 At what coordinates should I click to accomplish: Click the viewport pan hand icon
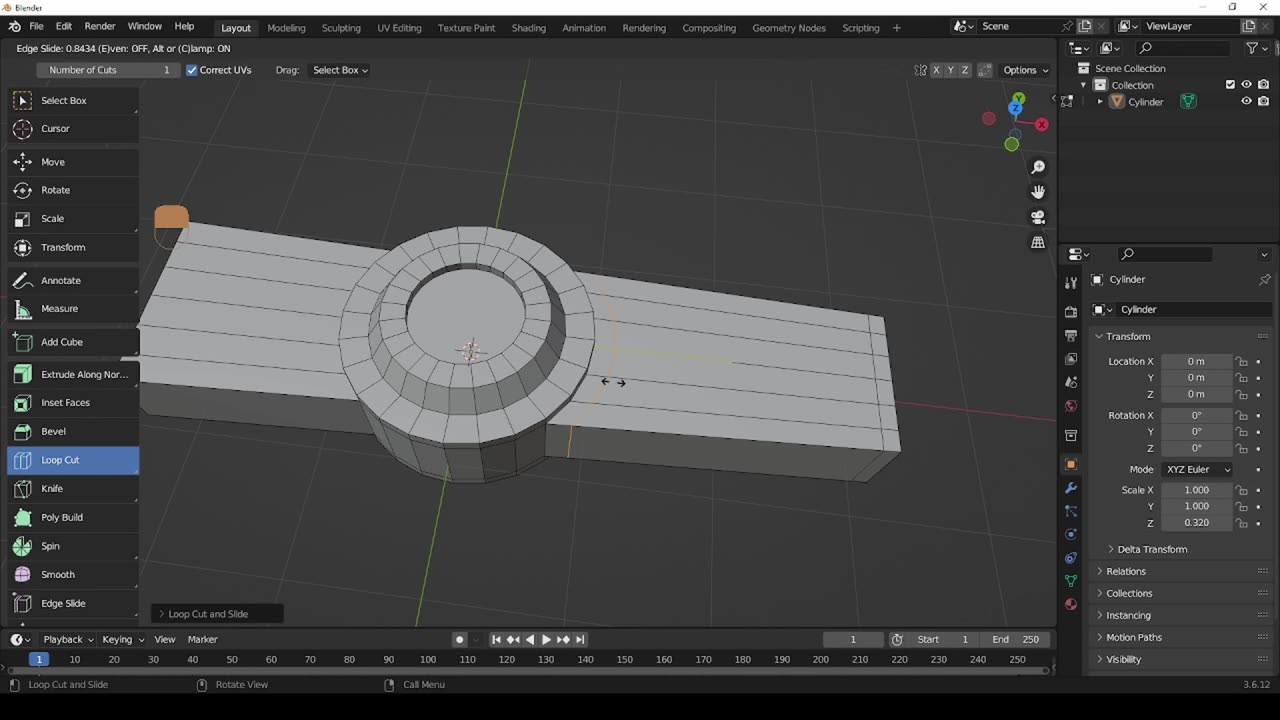tap(1038, 192)
